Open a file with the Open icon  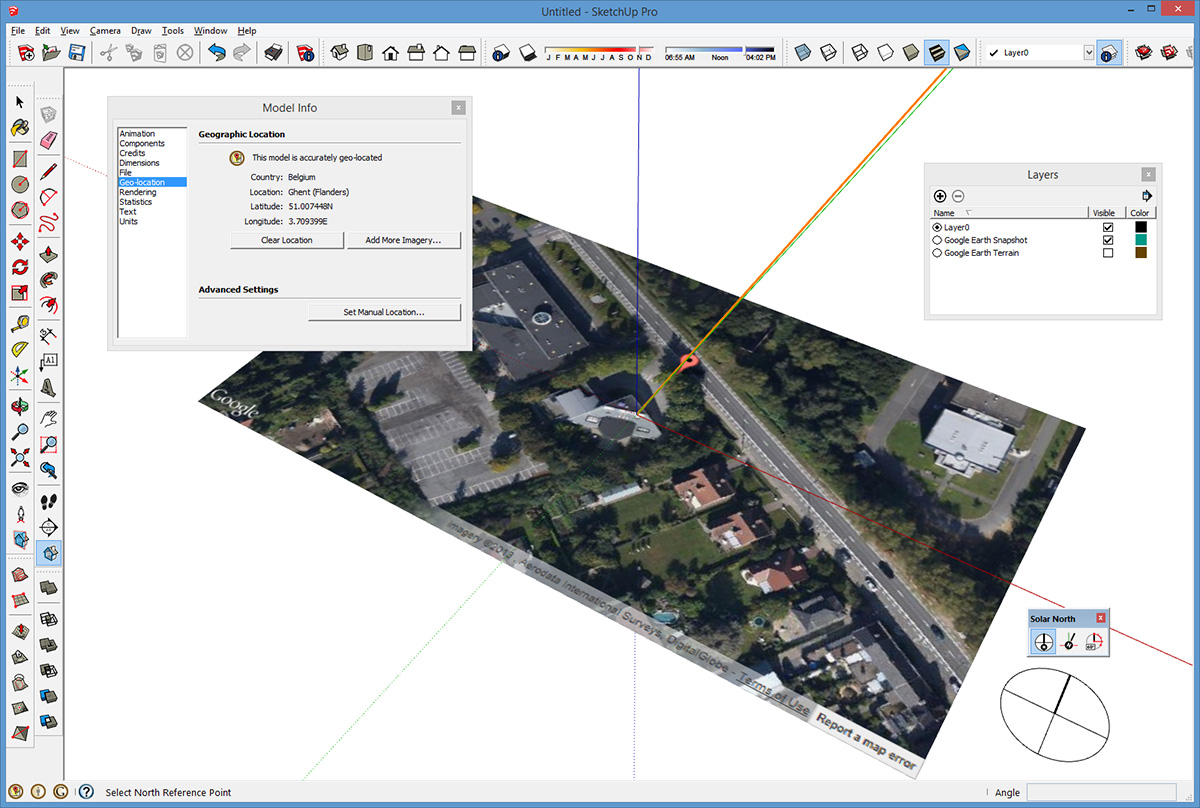(51, 52)
